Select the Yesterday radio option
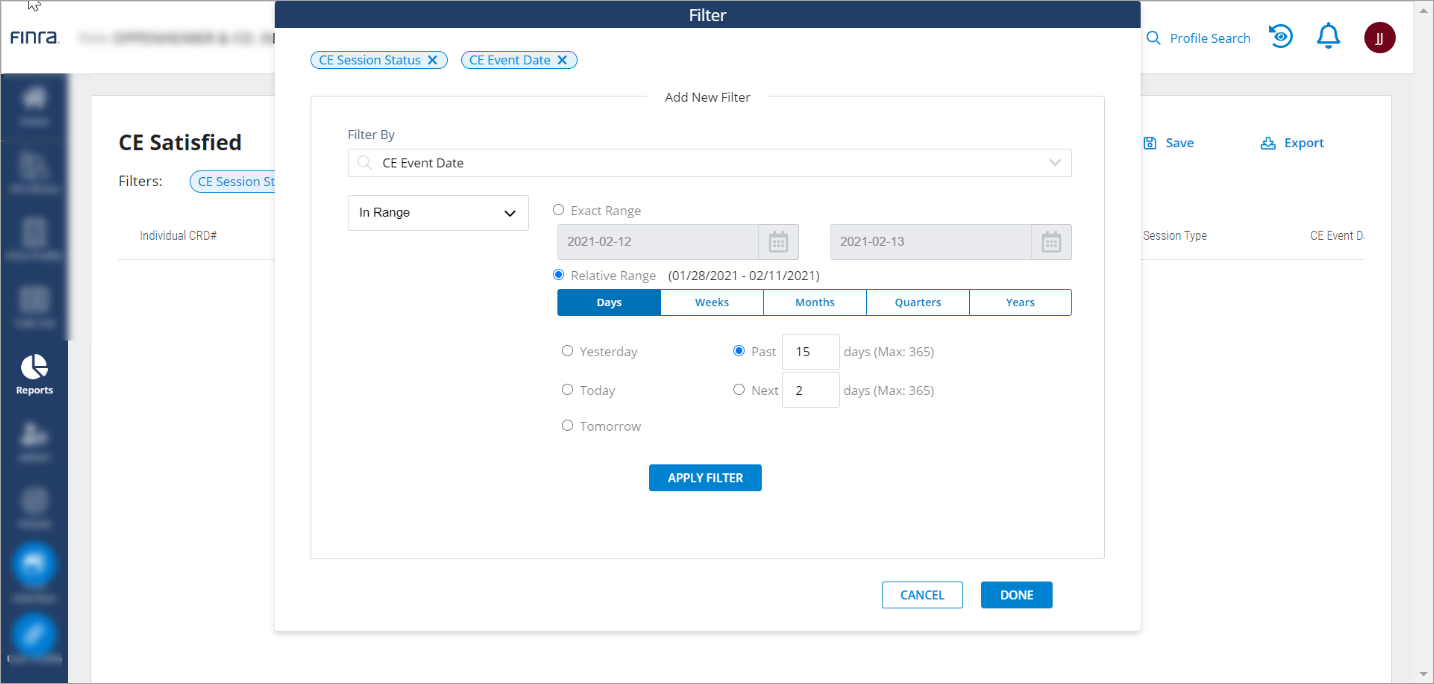 (x=568, y=351)
